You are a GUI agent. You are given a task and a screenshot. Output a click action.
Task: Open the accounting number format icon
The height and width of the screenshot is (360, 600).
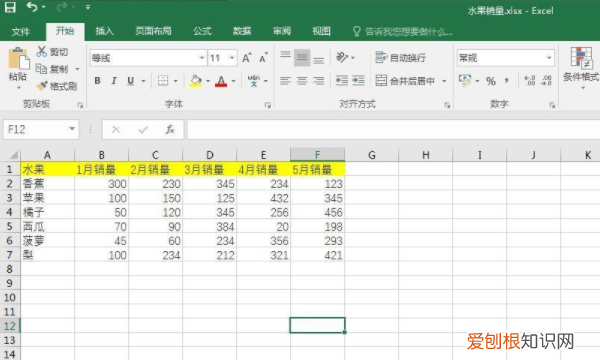pos(465,81)
